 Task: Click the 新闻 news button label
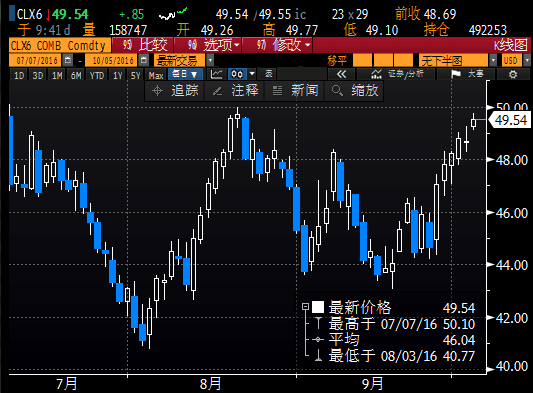(x=305, y=91)
